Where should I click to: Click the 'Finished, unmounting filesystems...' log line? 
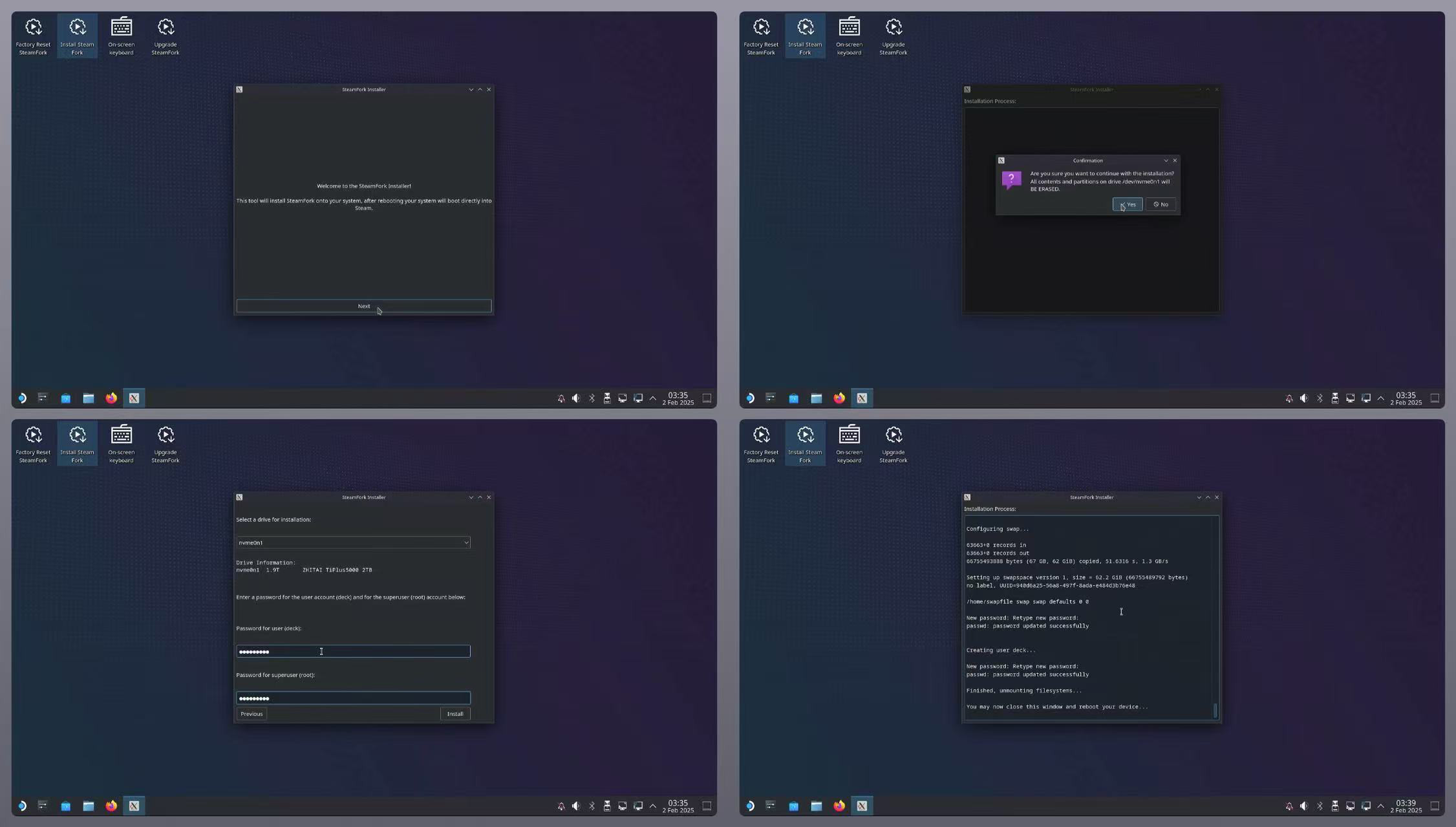pyautogui.click(x=1023, y=691)
